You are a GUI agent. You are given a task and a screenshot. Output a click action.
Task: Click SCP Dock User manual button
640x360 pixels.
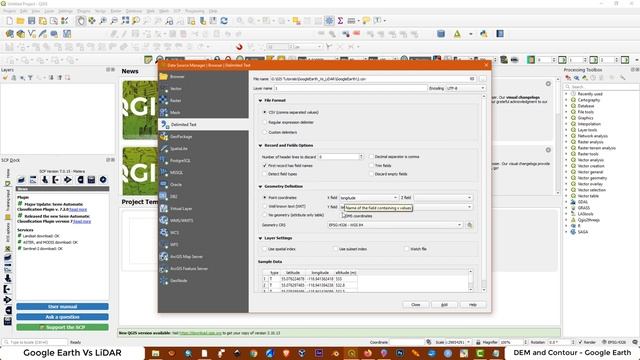(x=62, y=307)
